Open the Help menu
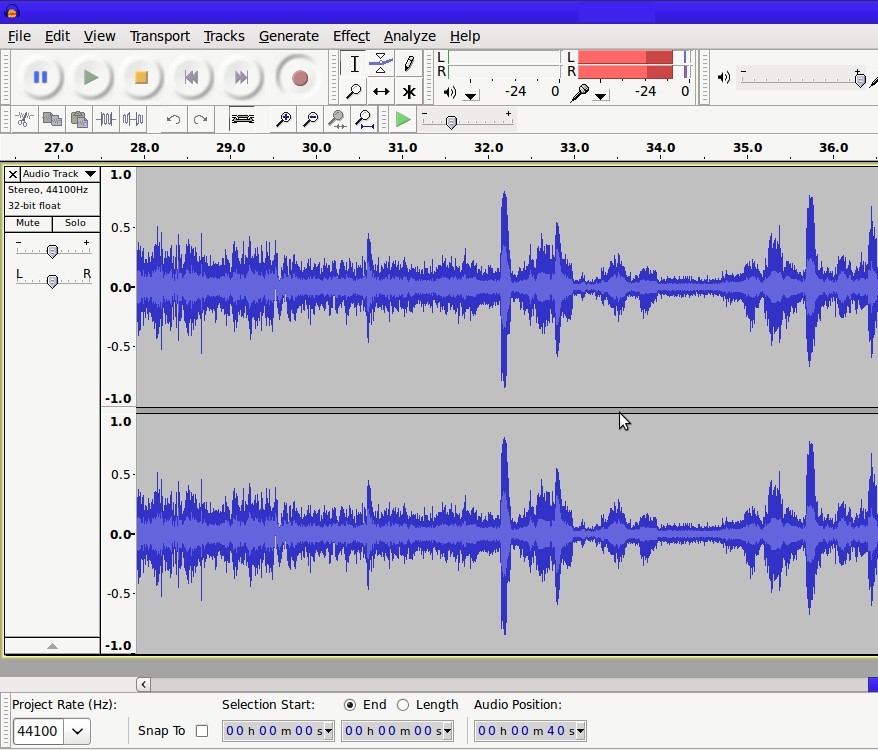 tap(465, 36)
